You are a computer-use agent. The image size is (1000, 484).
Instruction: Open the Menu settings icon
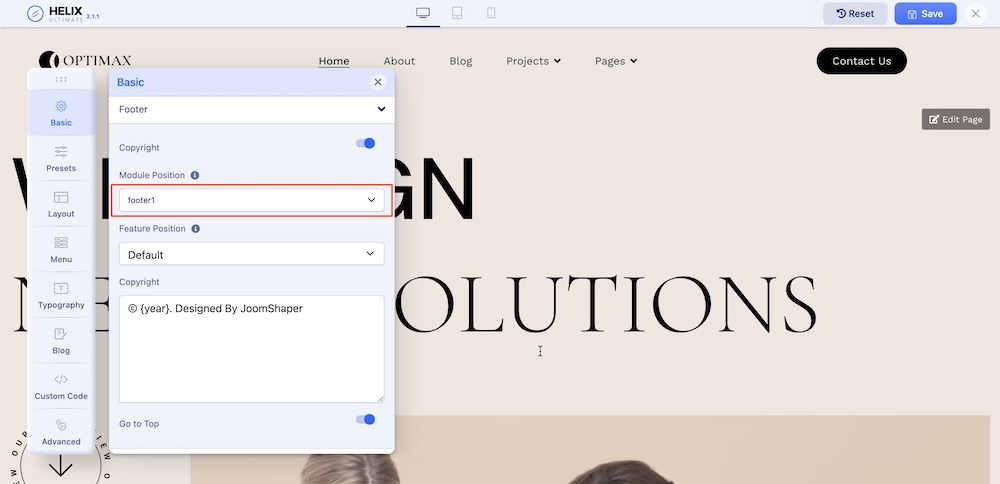61,242
